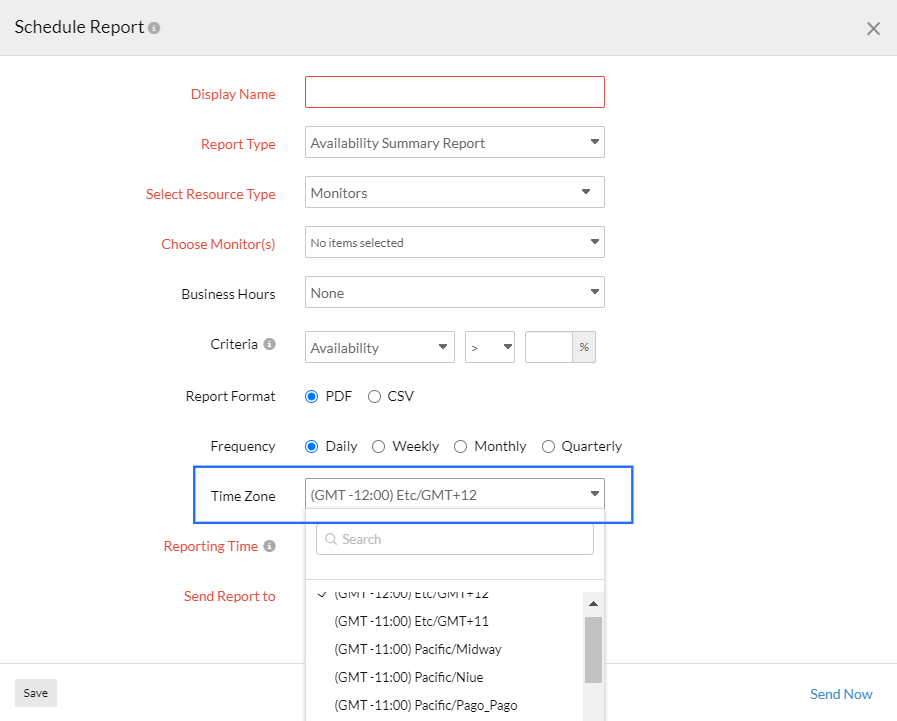
Task: Close the Schedule Report dialog
Action: pos(873,28)
